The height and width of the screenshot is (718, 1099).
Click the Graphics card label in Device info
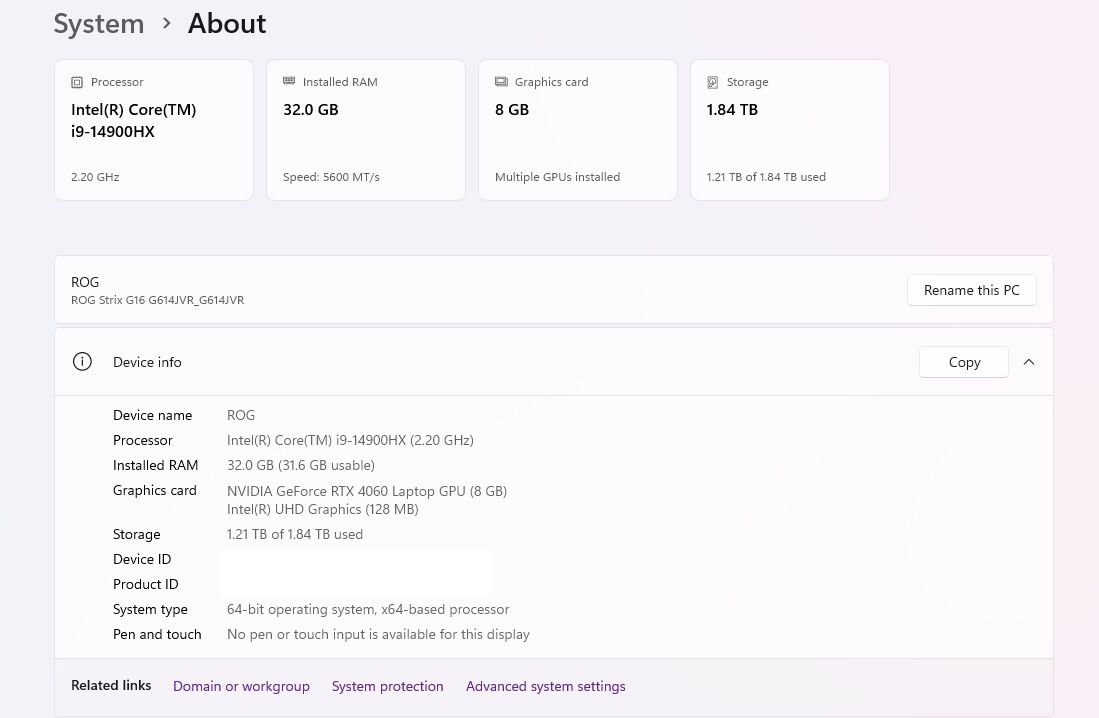[x=154, y=491]
